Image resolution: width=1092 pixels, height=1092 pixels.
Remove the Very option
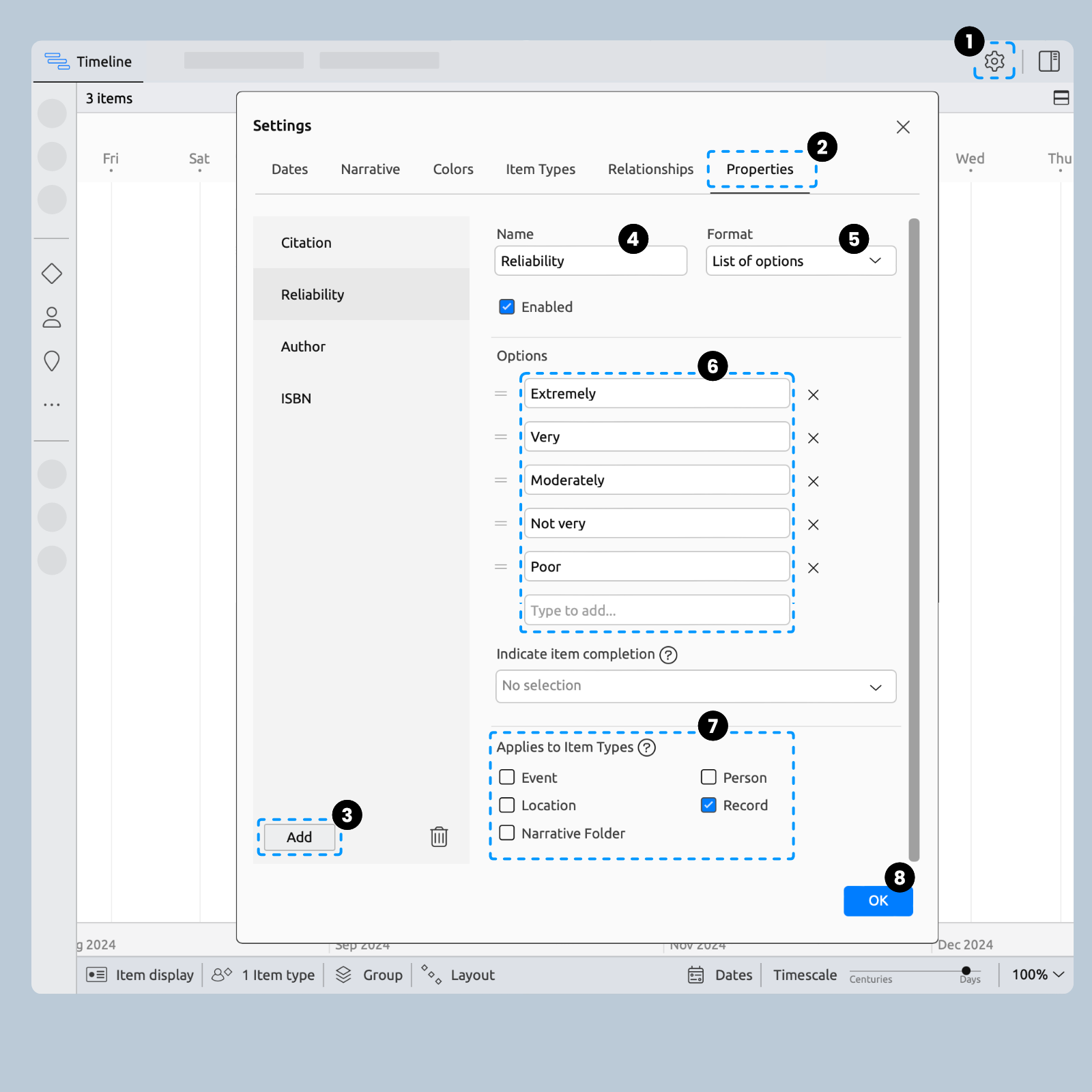pos(813,438)
